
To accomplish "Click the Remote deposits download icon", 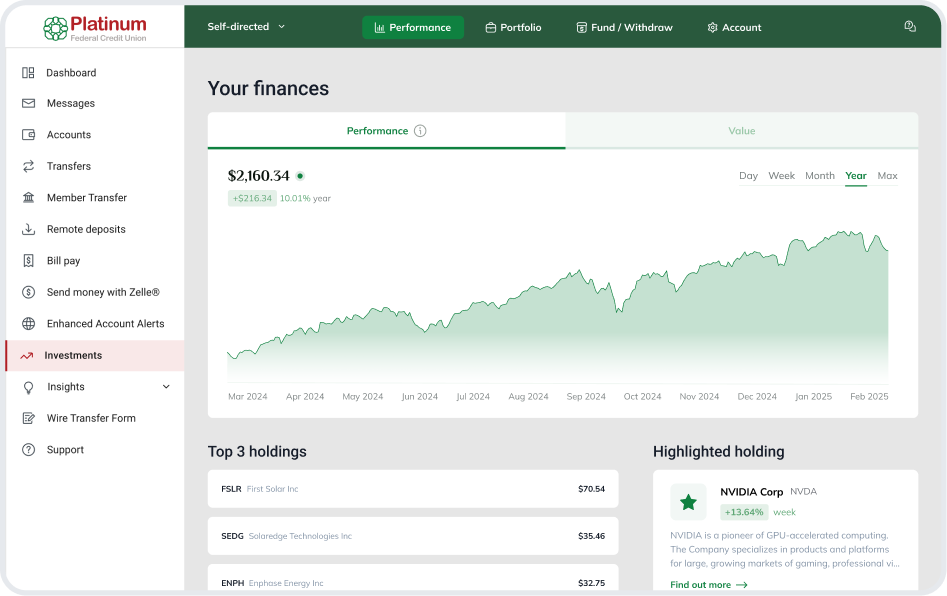I will point(28,229).
